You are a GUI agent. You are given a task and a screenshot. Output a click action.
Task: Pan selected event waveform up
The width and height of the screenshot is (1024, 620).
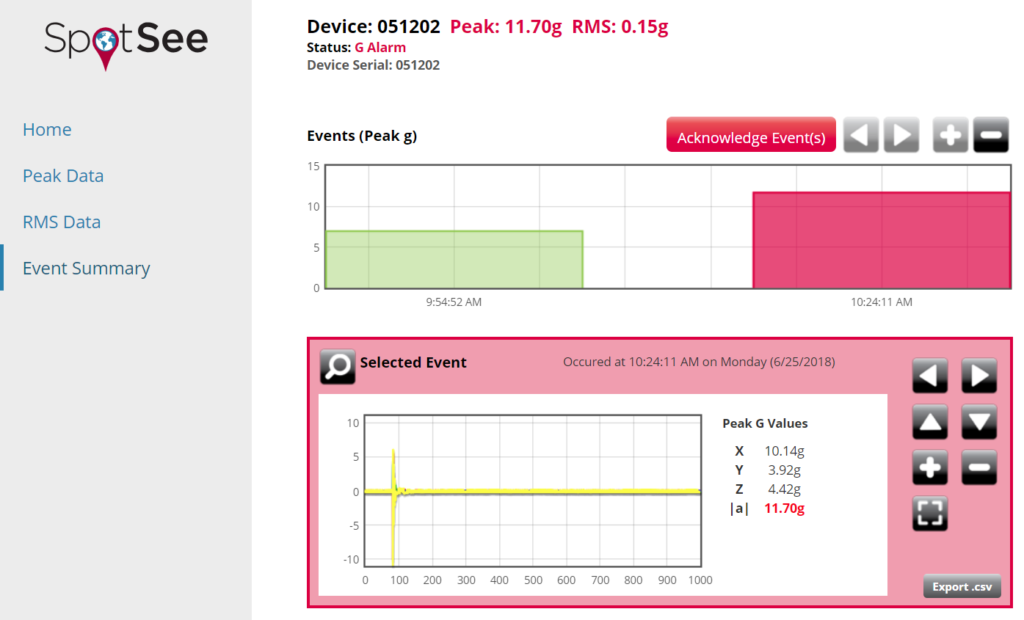click(x=930, y=422)
